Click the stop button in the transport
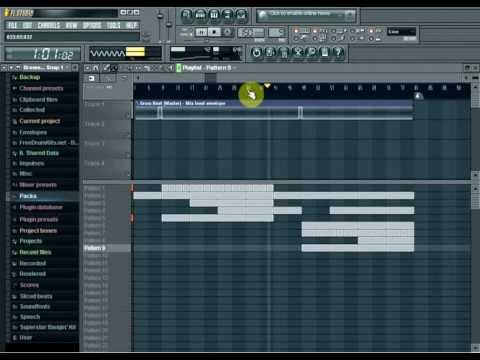Image resolution: width=480 pixels, height=360 pixels. pyautogui.click(x=214, y=32)
